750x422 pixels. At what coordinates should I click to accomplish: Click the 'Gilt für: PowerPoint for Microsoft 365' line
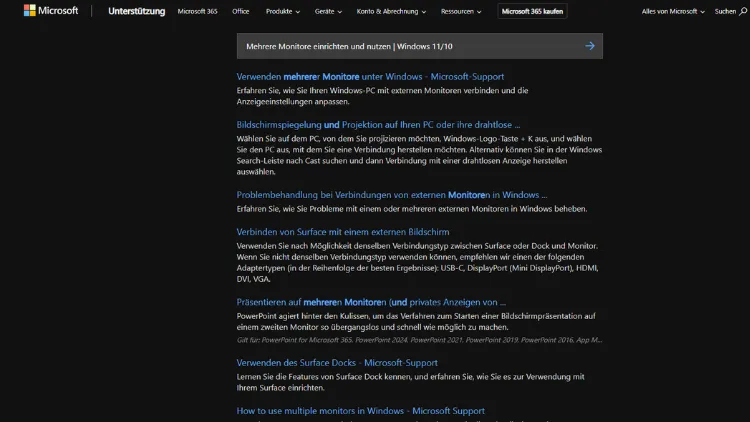[x=419, y=340]
